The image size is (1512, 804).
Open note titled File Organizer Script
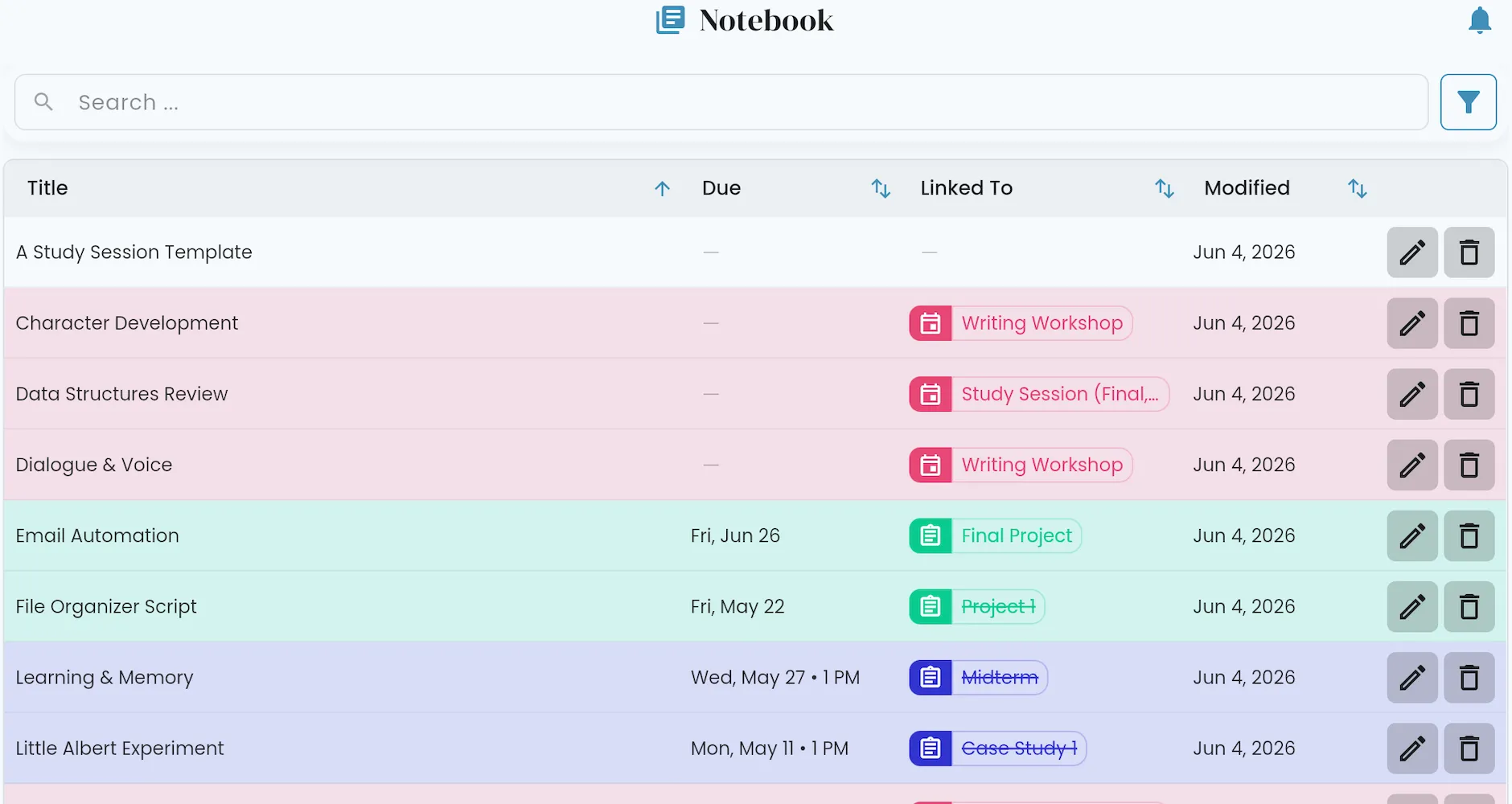click(105, 606)
